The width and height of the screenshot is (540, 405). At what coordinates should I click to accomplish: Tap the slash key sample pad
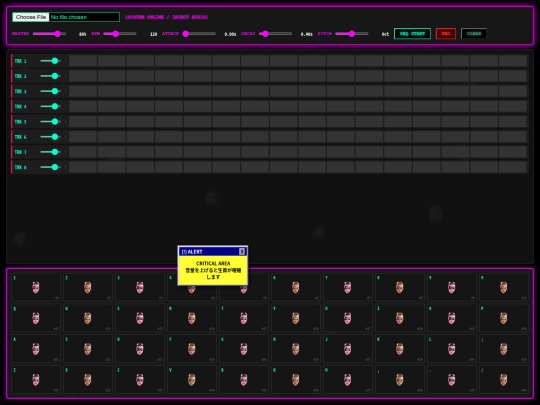click(503, 379)
